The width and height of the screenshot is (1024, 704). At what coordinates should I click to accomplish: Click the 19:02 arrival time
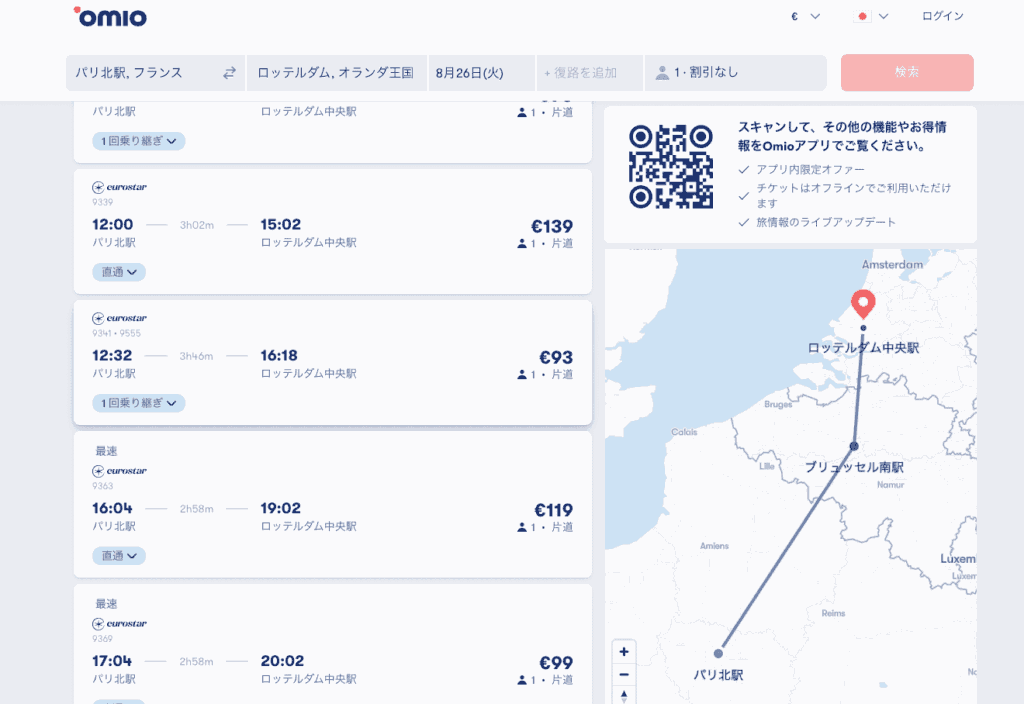pyautogui.click(x=281, y=508)
